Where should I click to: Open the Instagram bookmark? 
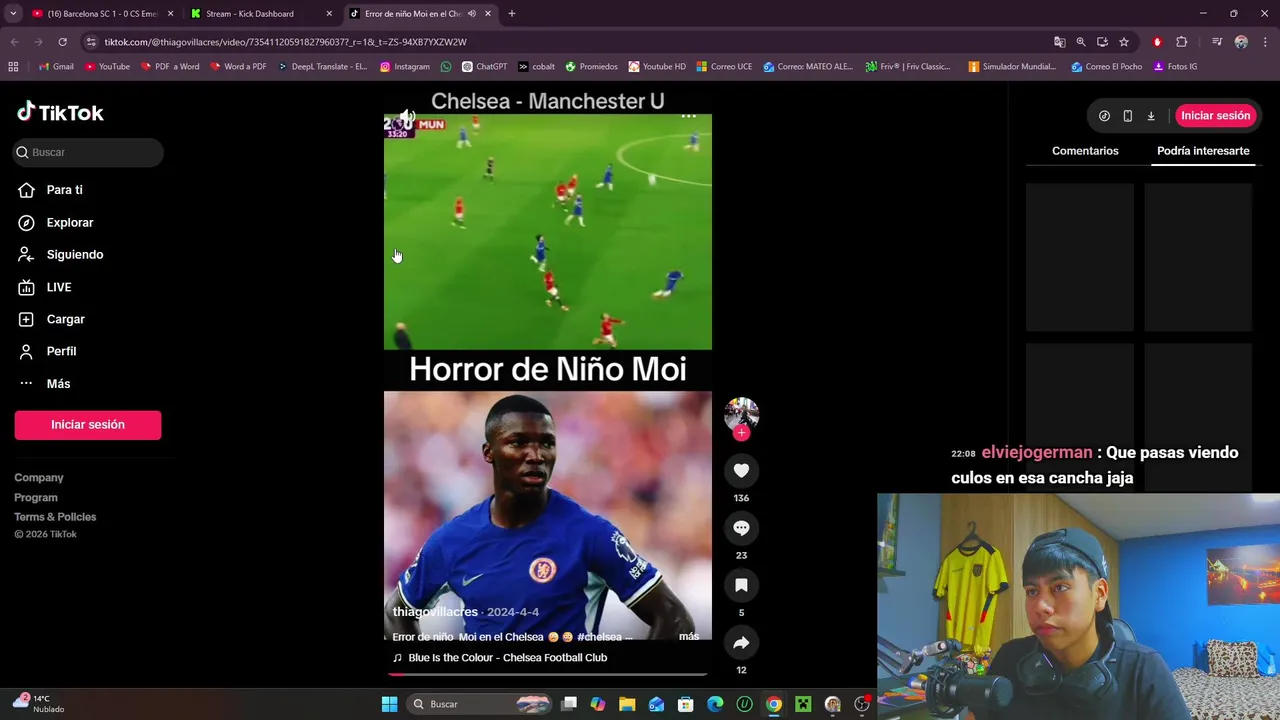pyautogui.click(x=404, y=67)
